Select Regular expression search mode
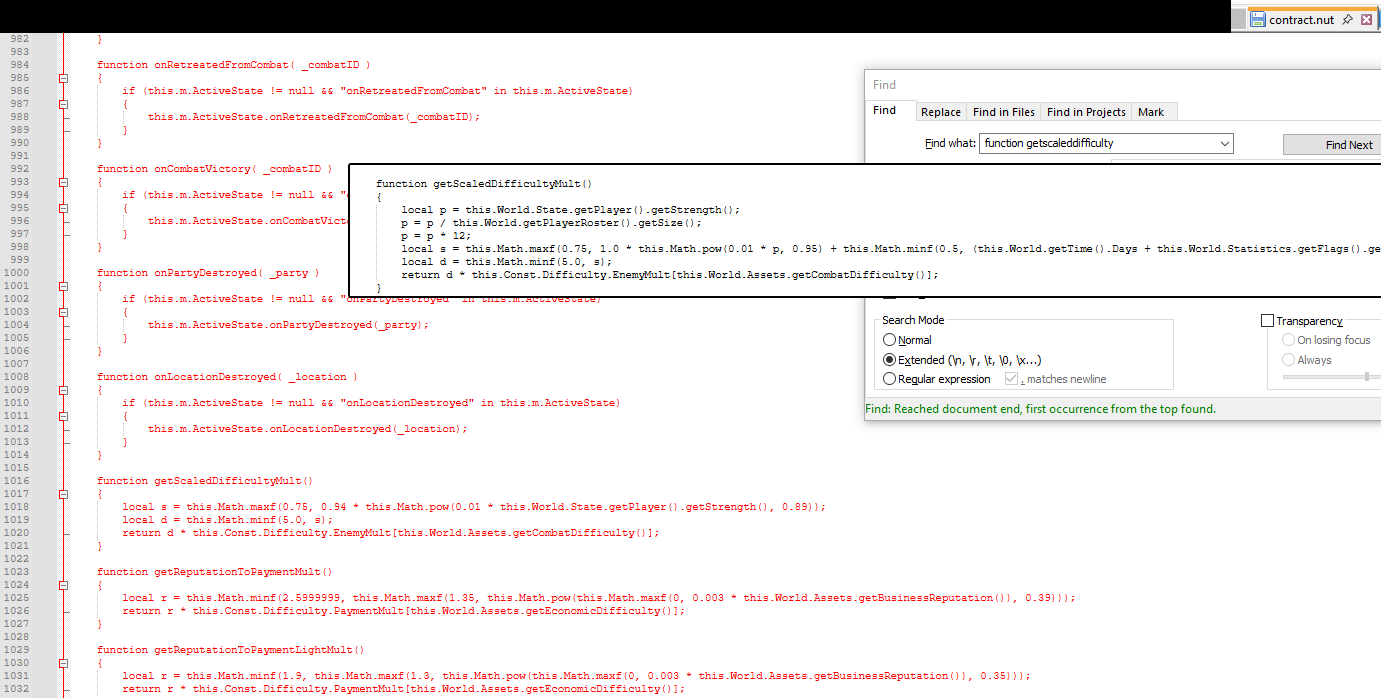Viewport: 1381px width, 698px height. coord(937,379)
